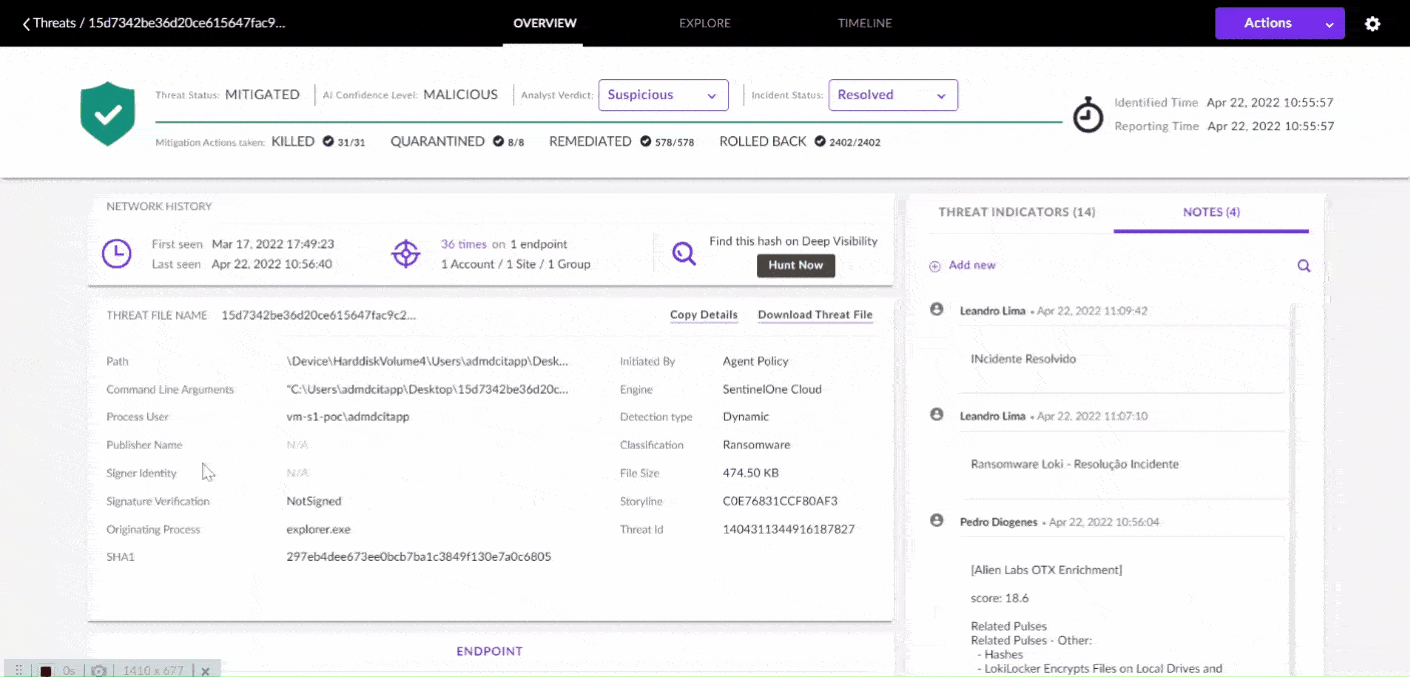Click the ROLLED BACK checkmark icon
Viewport: 1410px width, 677px height.
(820, 142)
